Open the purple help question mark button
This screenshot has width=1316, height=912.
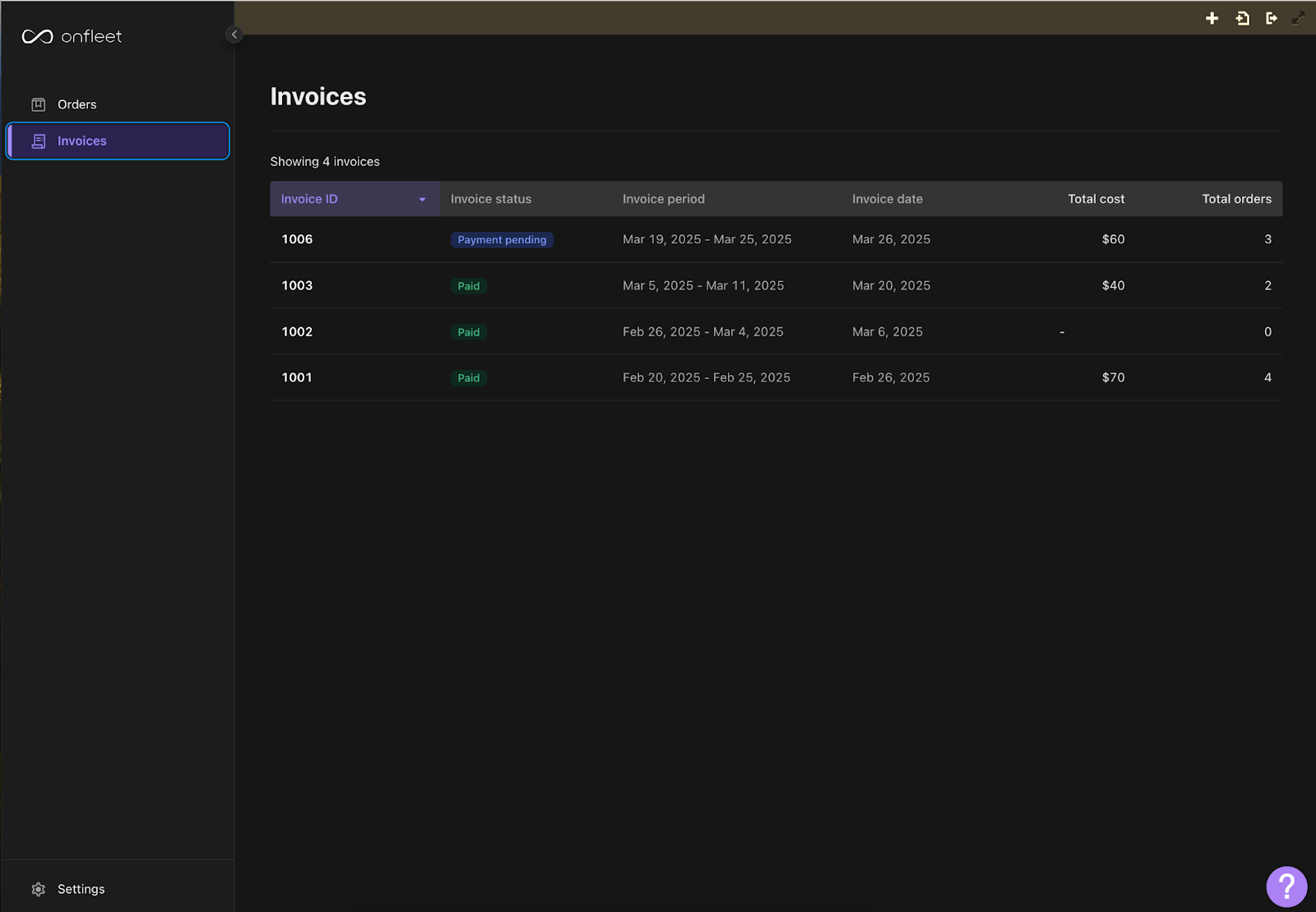[x=1286, y=887]
